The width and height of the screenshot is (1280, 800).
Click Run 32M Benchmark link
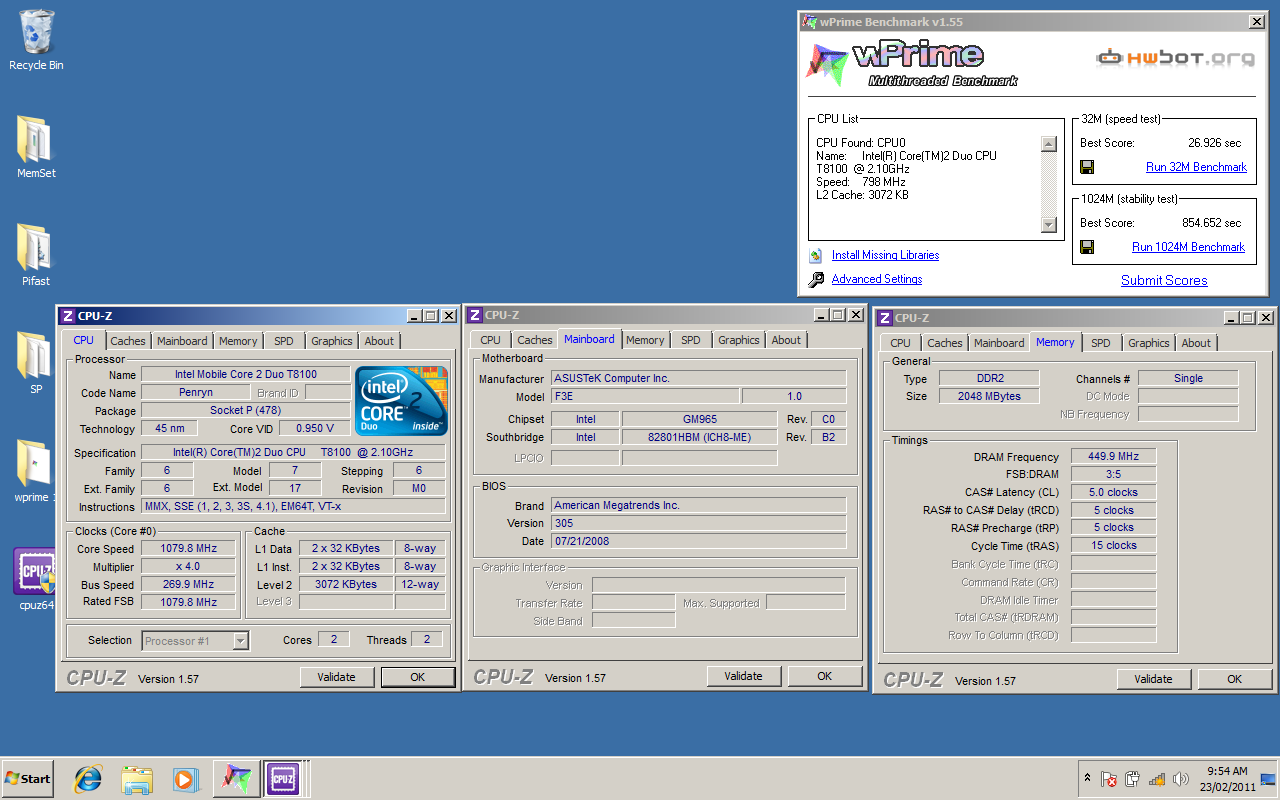(x=1196, y=167)
